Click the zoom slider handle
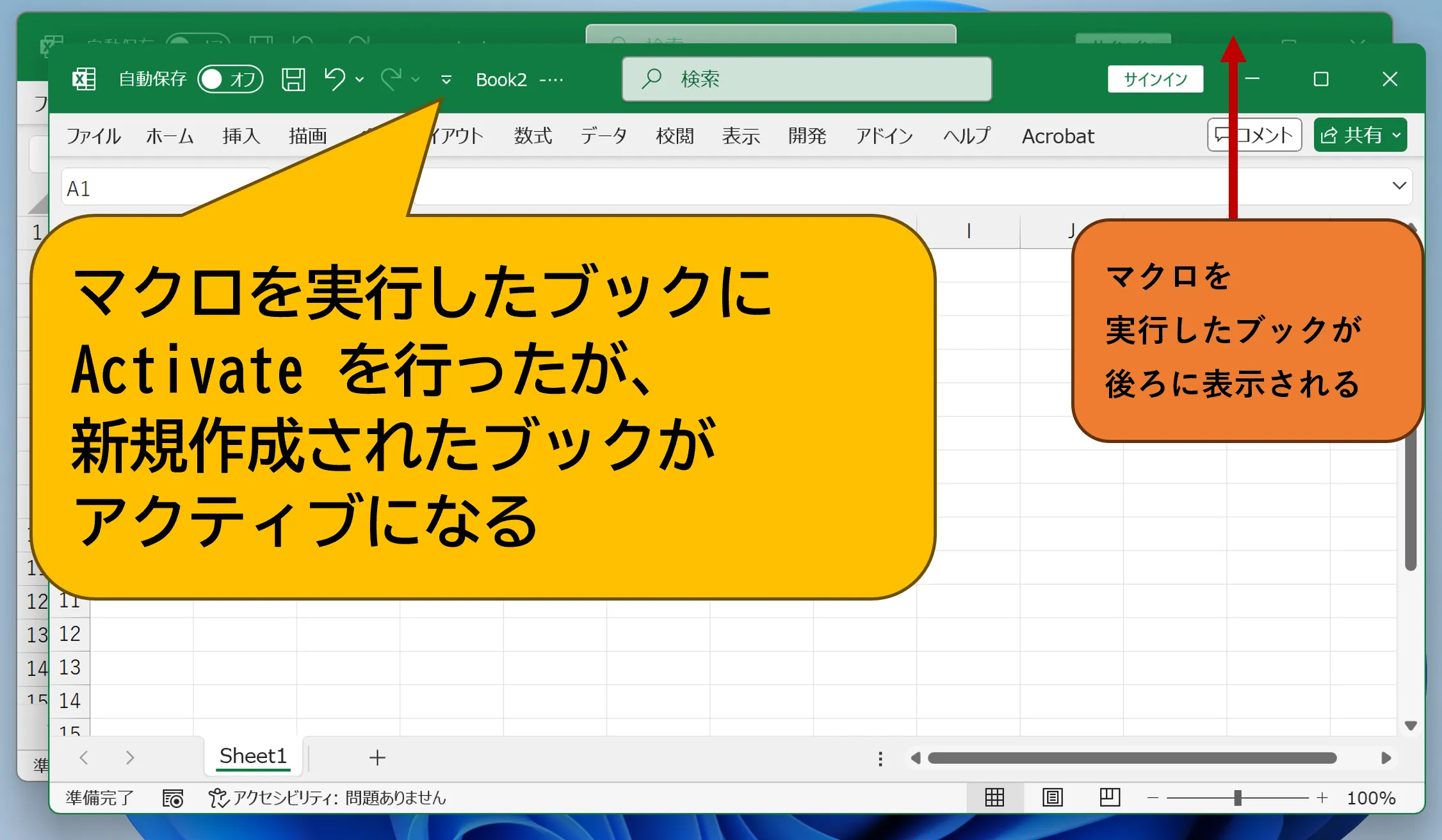The width and height of the screenshot is (1442, 840). 1238,798
